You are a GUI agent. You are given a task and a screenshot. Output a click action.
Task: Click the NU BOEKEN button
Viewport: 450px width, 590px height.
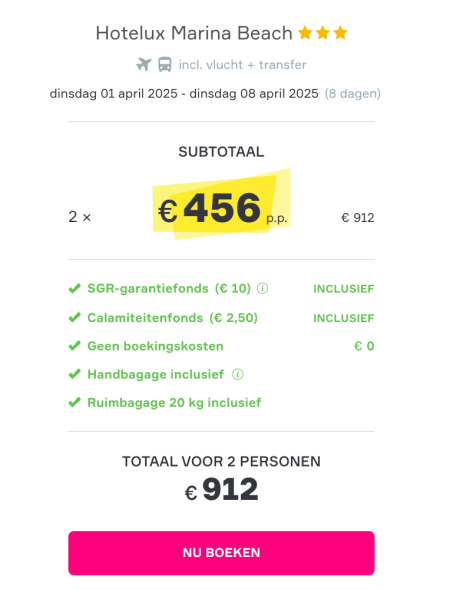(221, 553)
